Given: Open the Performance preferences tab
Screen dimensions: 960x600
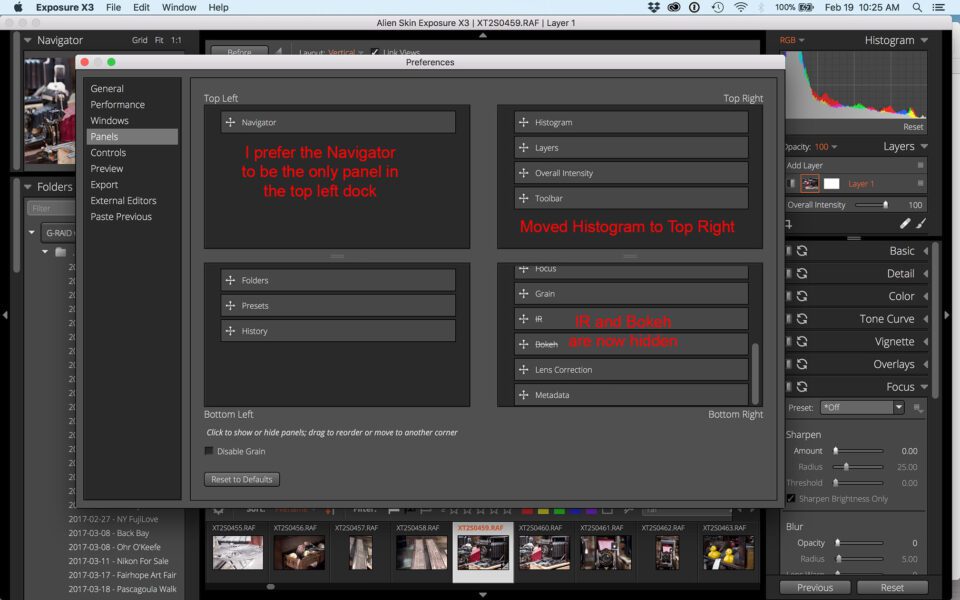Looking at the screenshot, I should pos(118,105).
